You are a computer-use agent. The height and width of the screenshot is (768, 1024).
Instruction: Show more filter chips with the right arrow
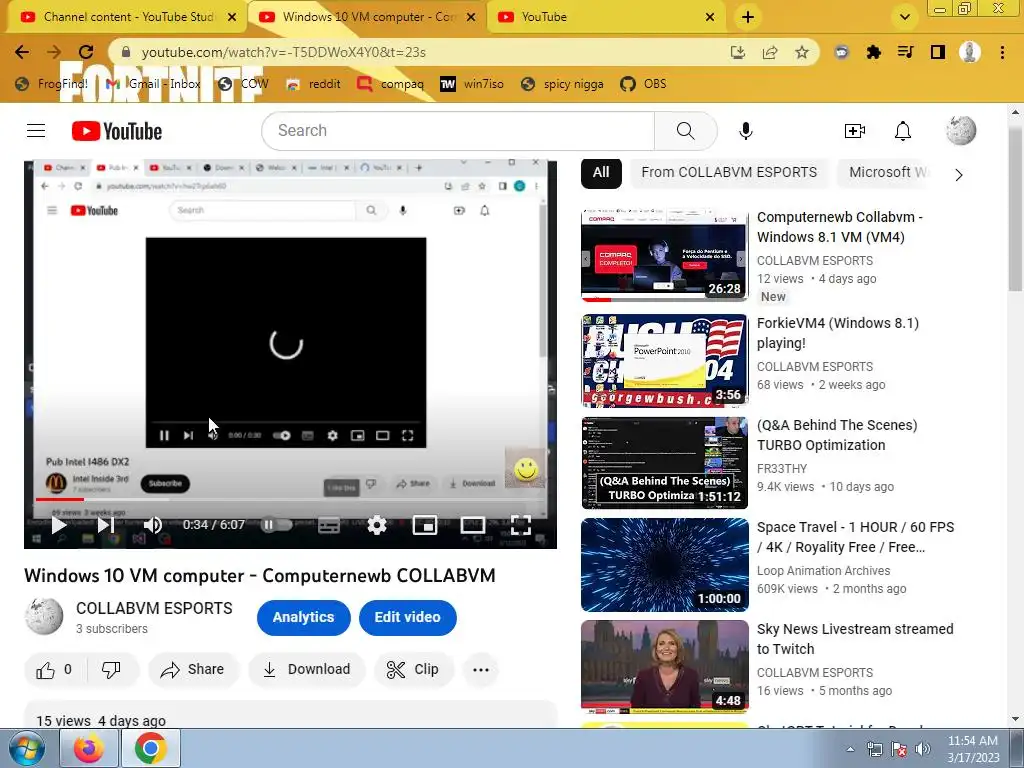[x=958, y=174]
